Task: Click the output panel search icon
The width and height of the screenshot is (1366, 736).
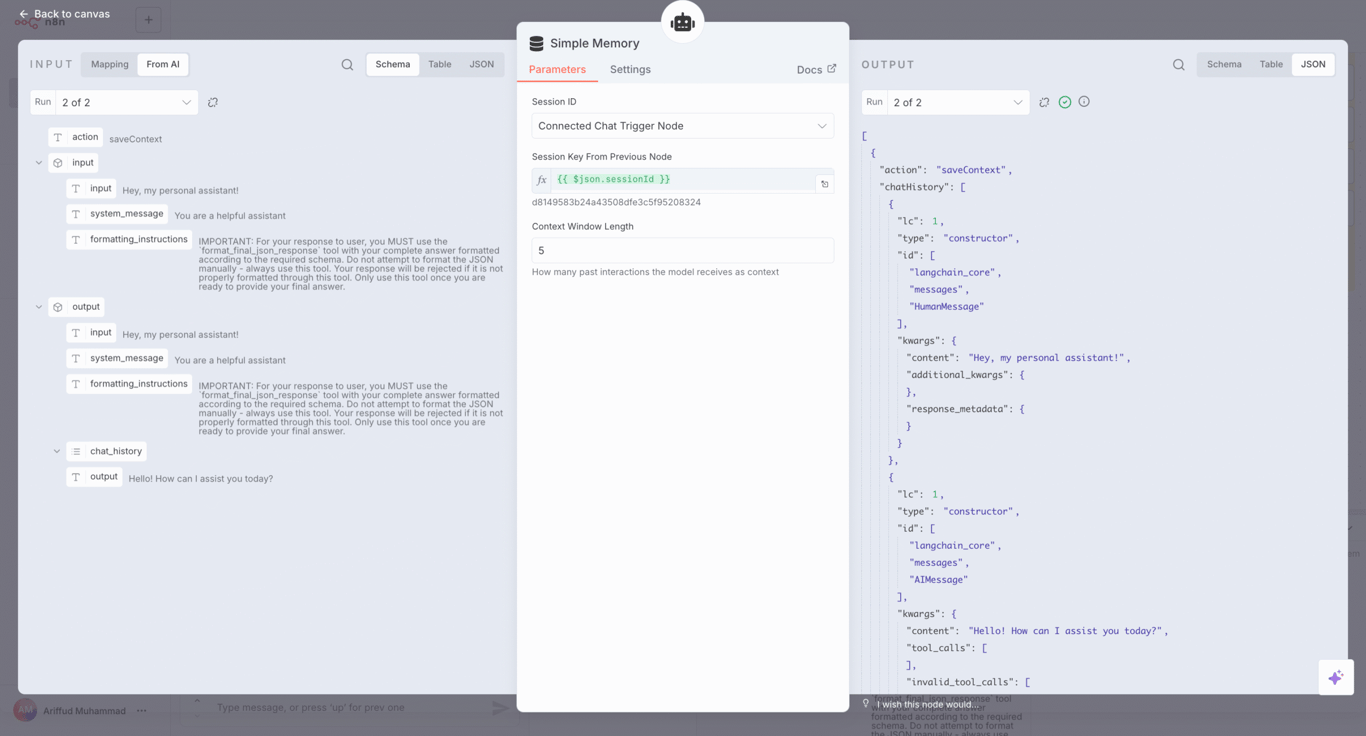Action: tap(1179, 65)
